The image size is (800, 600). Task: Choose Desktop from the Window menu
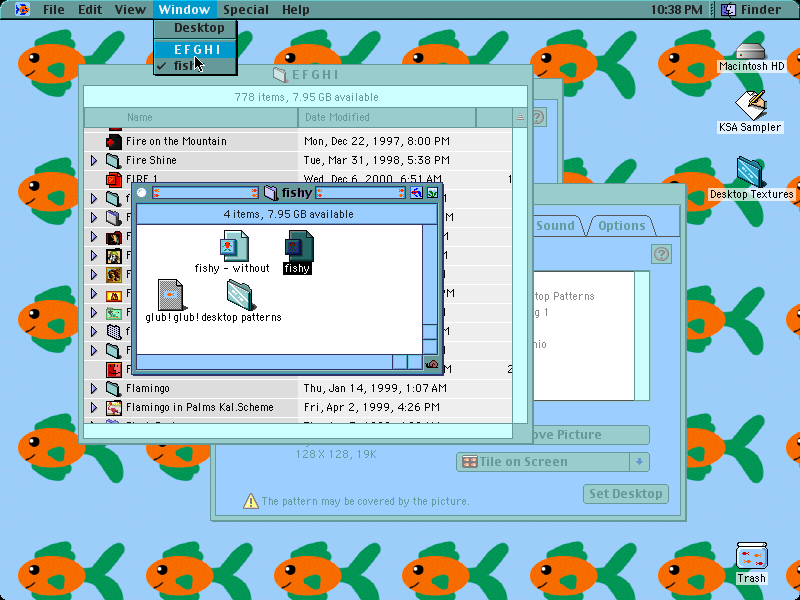[x=195, y=28]
